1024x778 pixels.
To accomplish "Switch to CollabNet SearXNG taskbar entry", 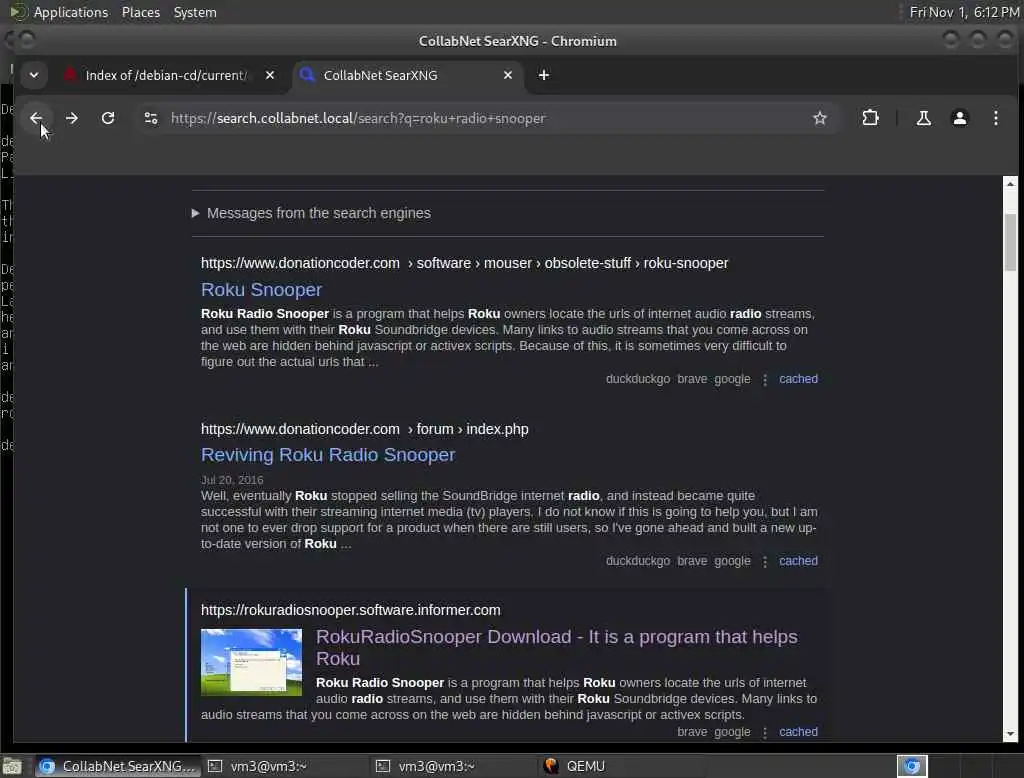I will 118,766.
